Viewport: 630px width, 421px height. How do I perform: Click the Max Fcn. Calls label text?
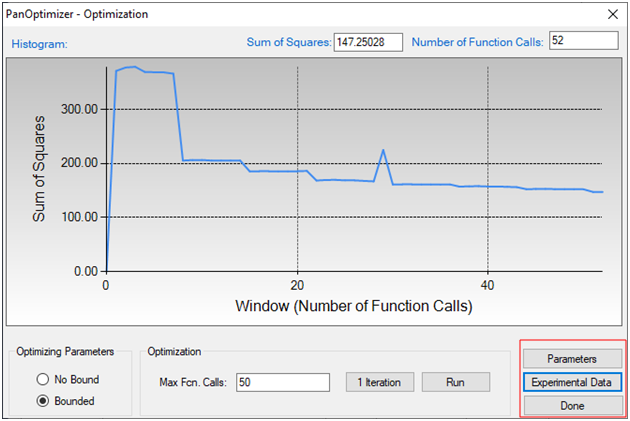(x=193, y=382)
